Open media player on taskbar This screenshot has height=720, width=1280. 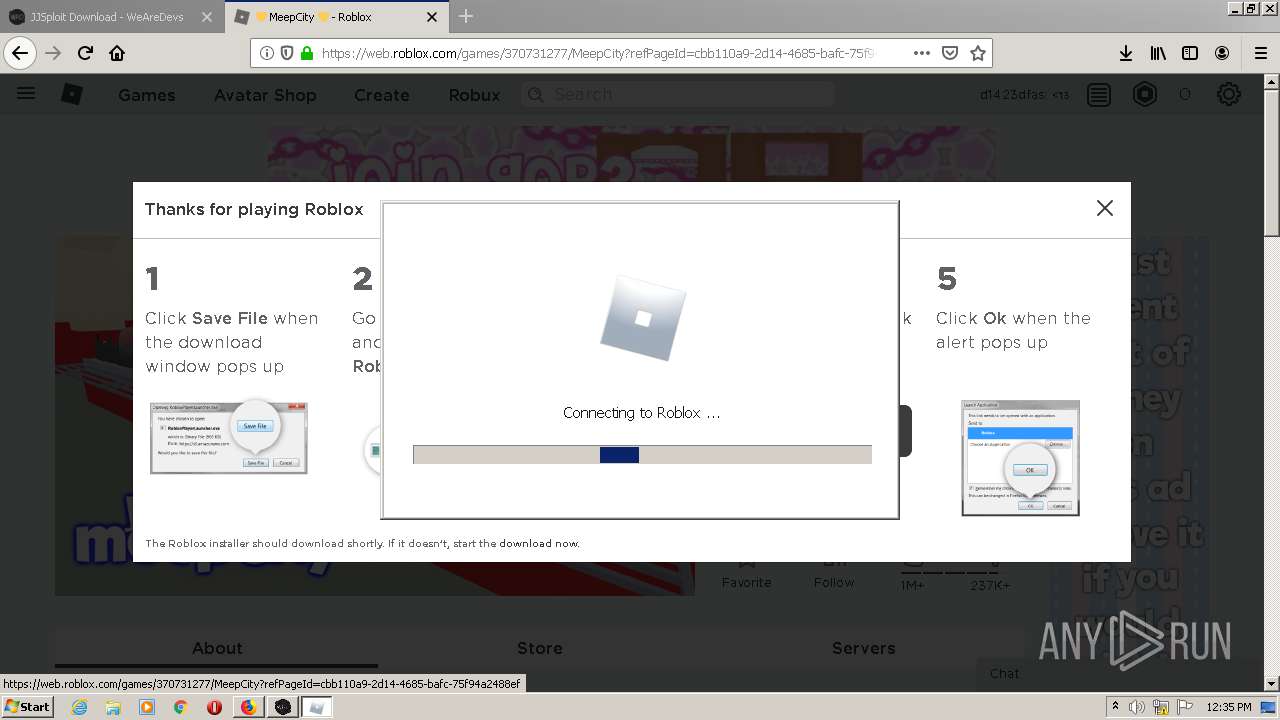pos(147,706)
